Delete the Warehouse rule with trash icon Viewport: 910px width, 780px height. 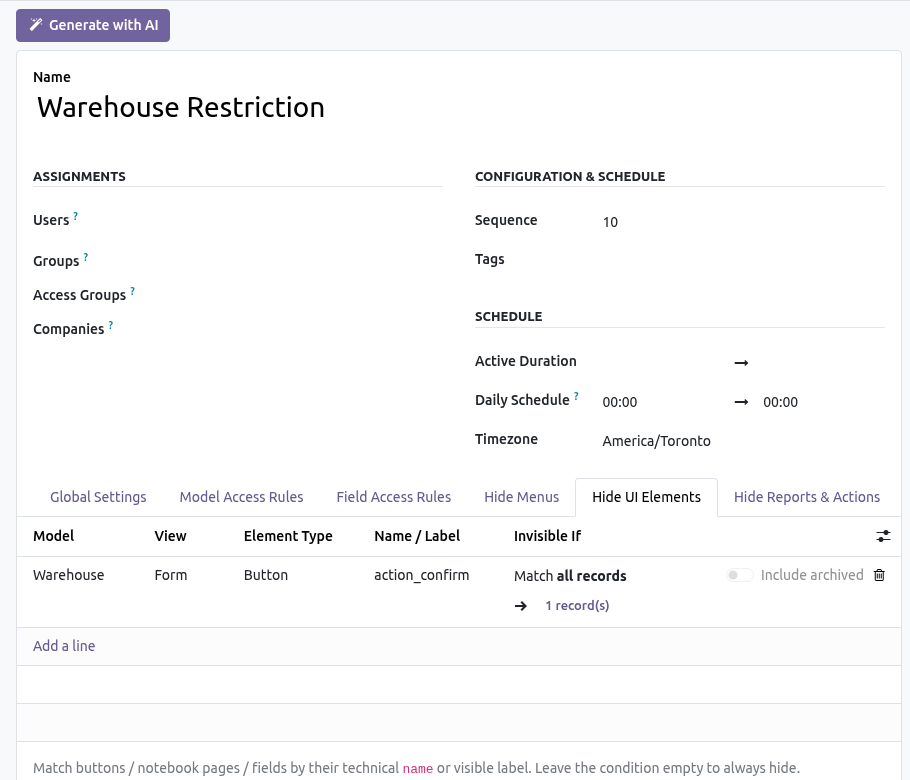click(879, 575)
